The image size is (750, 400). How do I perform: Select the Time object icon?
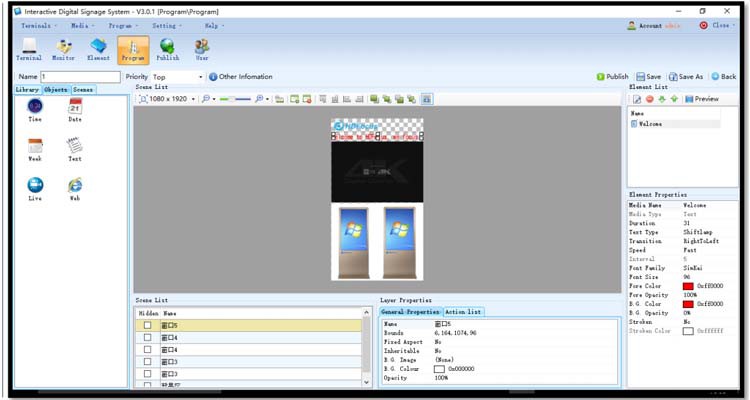point(35,108)
